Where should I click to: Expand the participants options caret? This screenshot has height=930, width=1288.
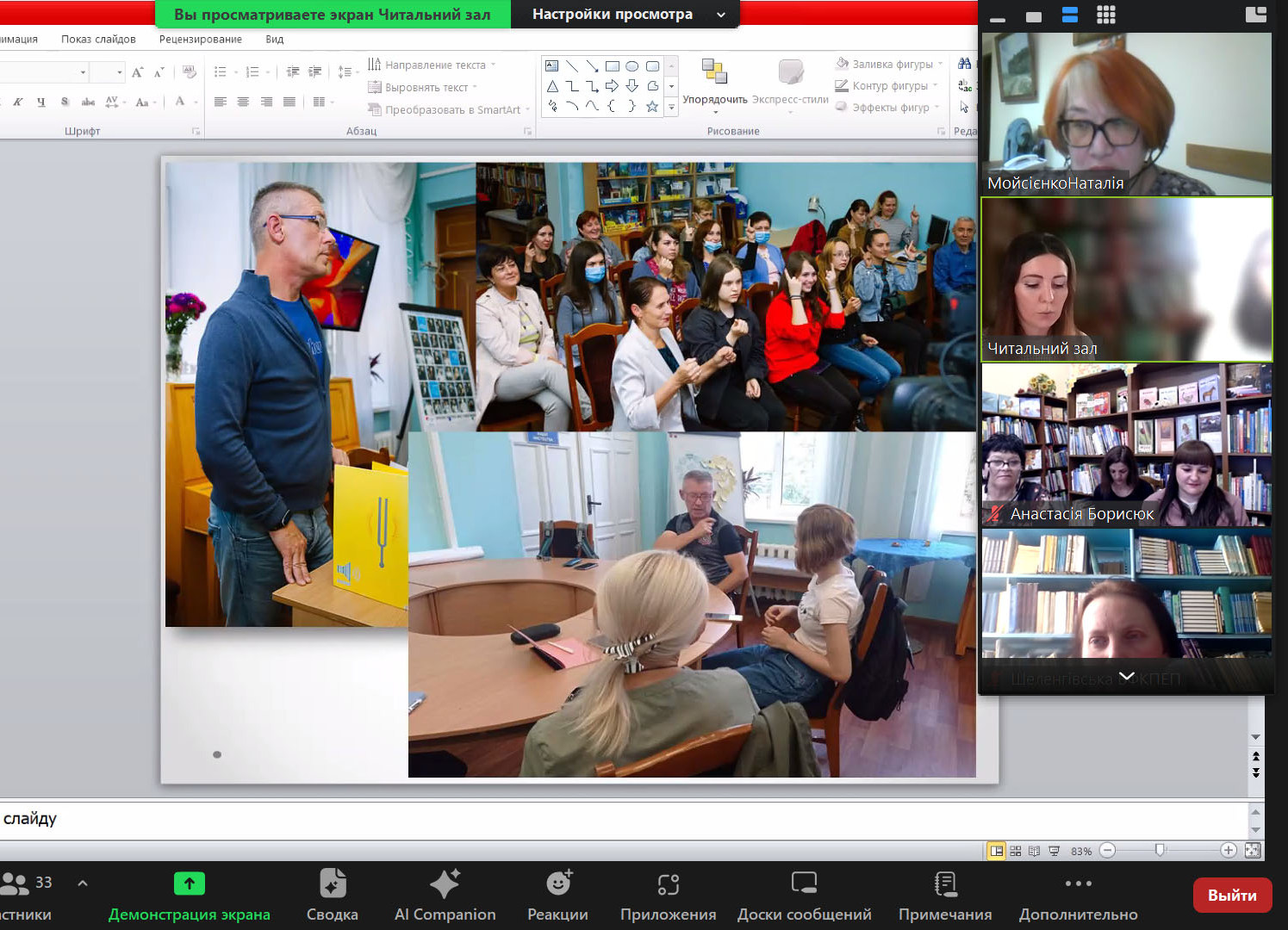point(83,883)
